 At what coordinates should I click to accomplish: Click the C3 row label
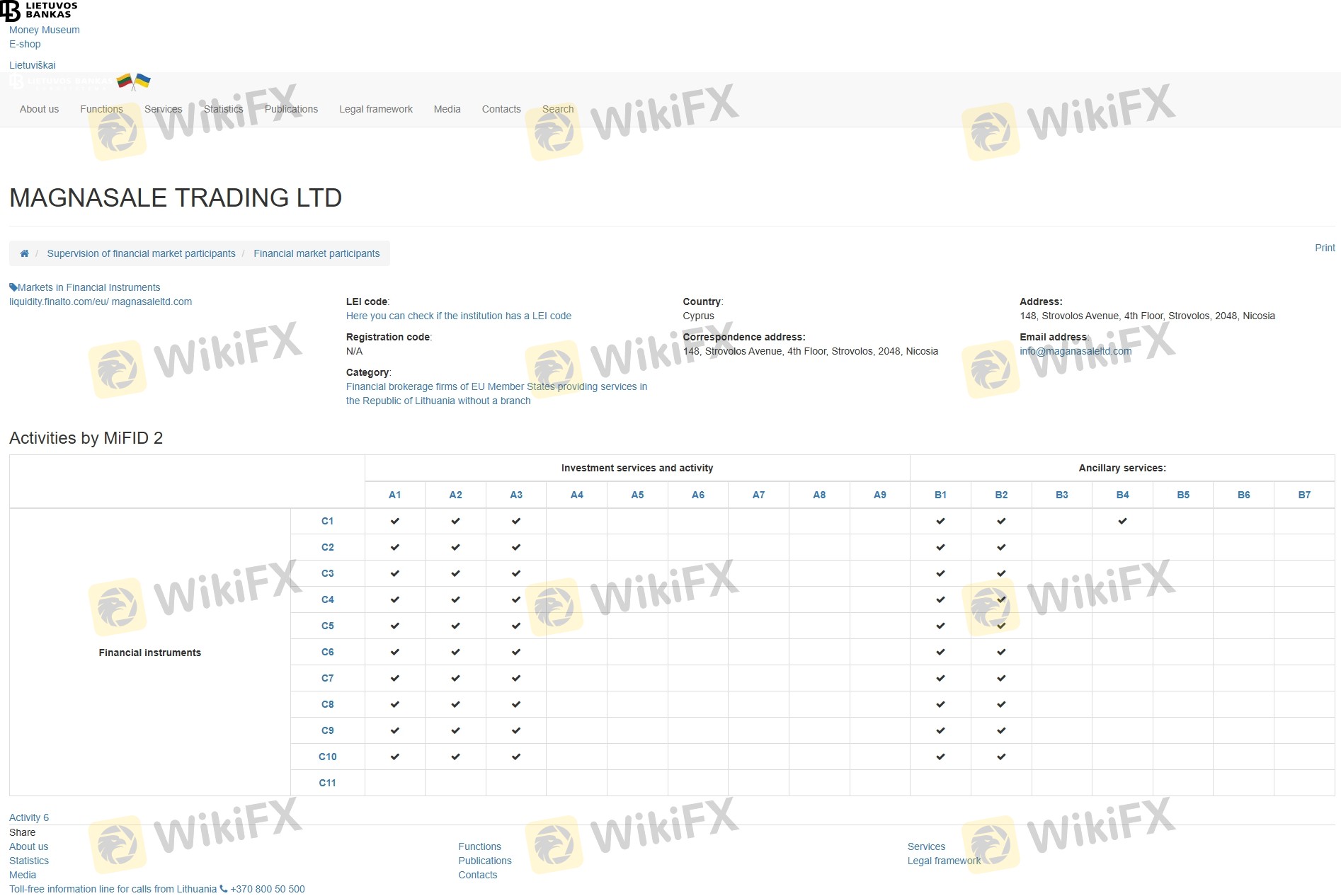point(327,573)
